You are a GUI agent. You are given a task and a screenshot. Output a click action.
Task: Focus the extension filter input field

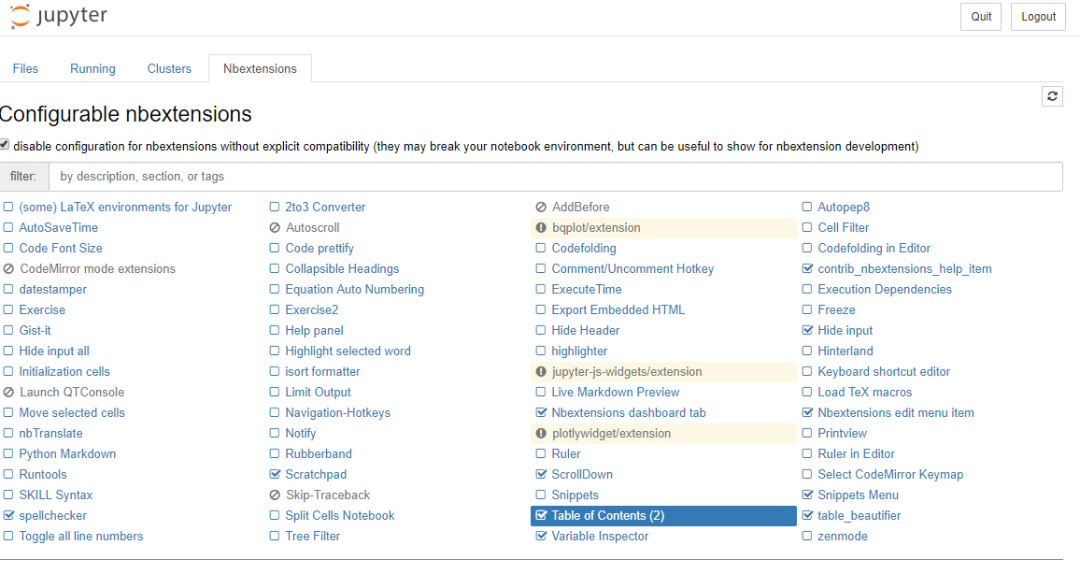tap(555, 176)
